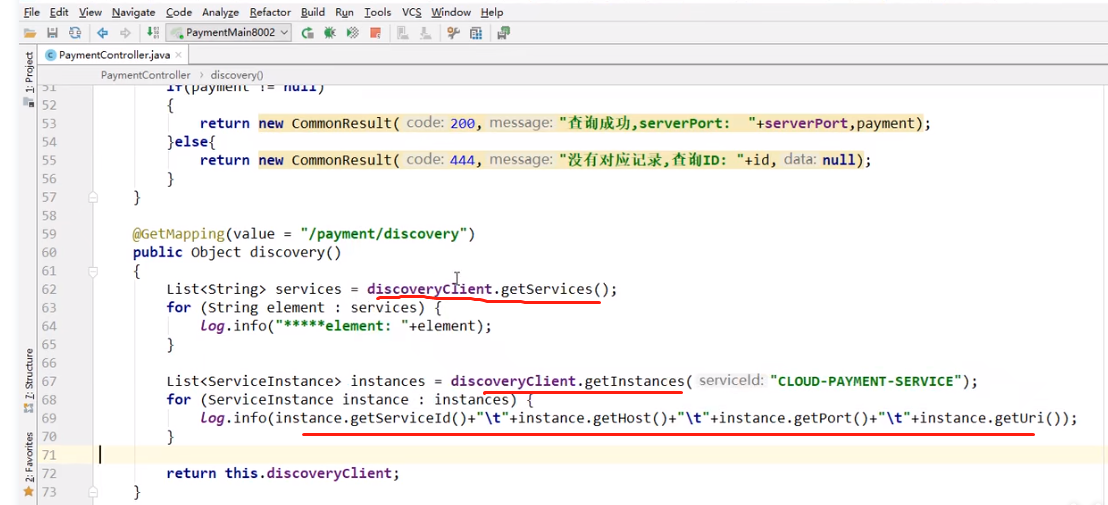Open the View menu

90,12
